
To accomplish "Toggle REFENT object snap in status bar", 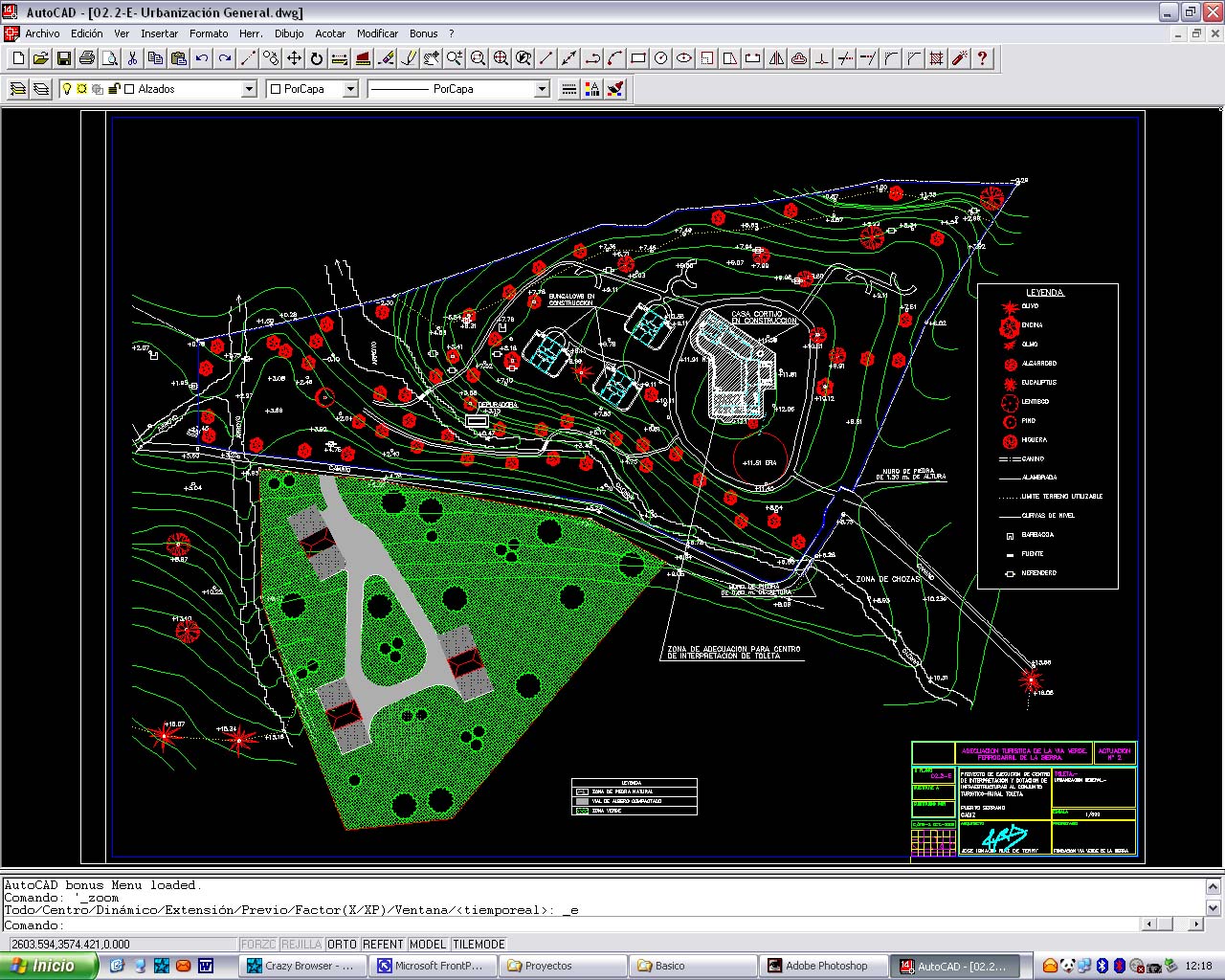I will tap(383, 945).
